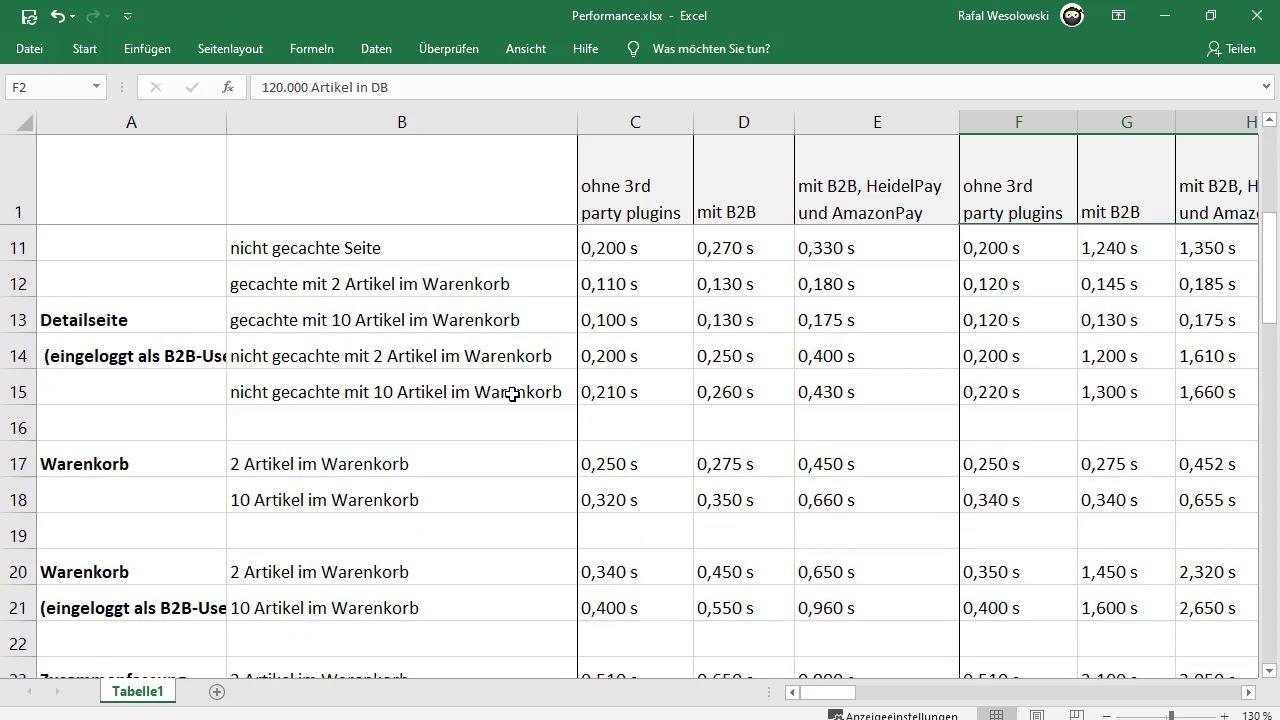Click the zoom in plus button
1280x720 pixels.
[x=1225, y=715]
